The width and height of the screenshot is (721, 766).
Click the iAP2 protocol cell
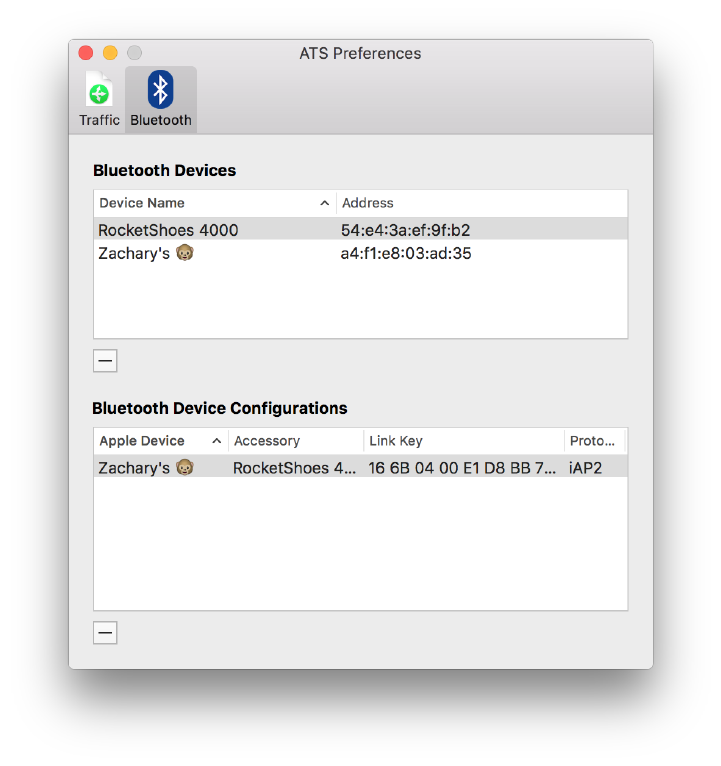(x=586, y=468)
